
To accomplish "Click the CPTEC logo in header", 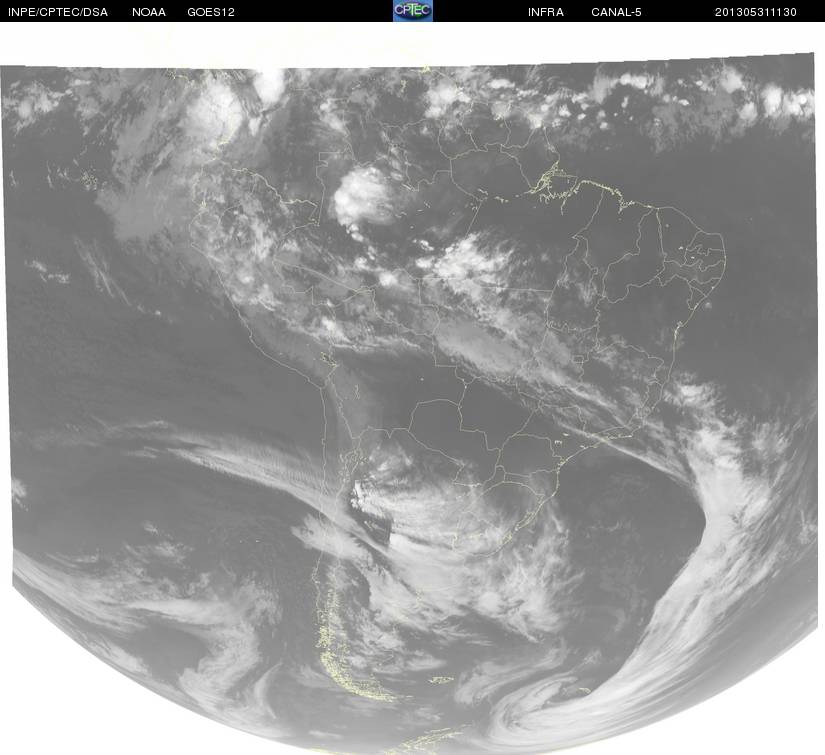I will (x=412, y=11).
